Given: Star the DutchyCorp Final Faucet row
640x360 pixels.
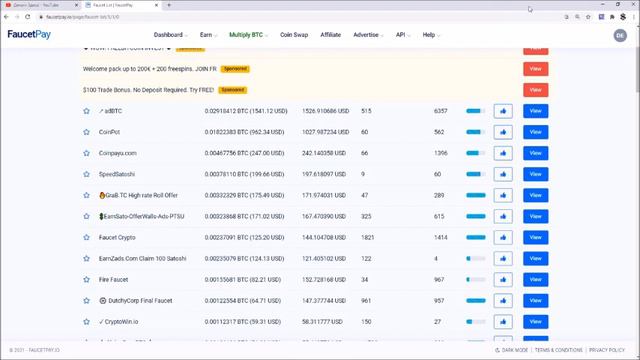Looking at the screenshot, I should (86, 300).
